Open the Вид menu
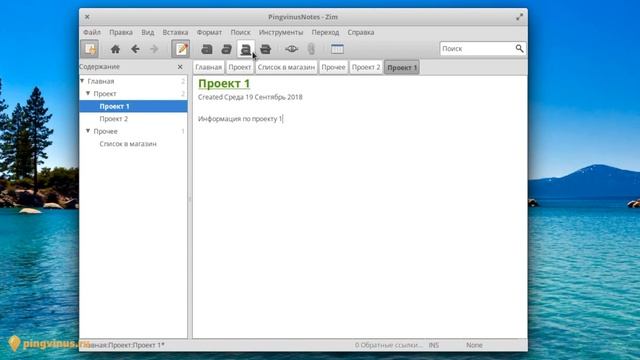The height and width of the screenshot is (360, 640). click(148, 32)
